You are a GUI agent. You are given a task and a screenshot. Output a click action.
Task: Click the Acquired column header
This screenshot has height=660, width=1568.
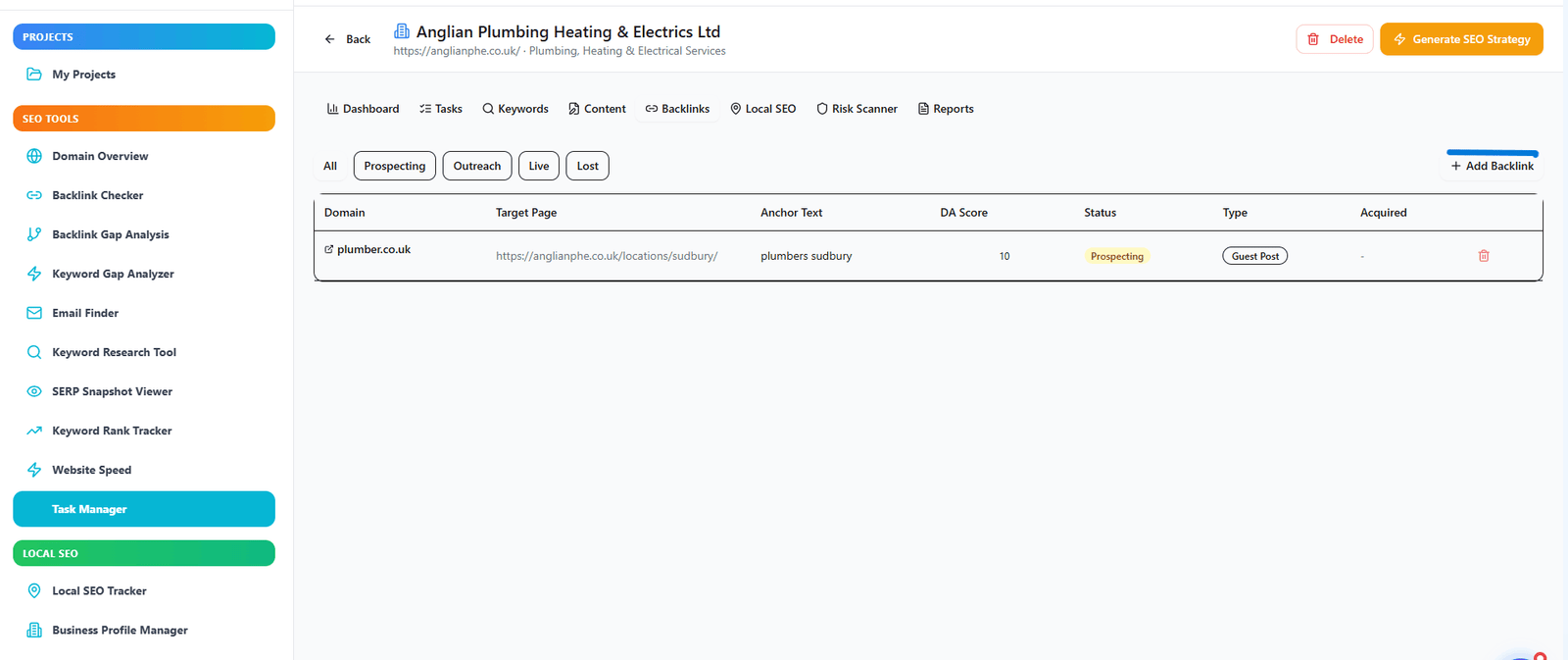pyautogui.click(x=1384, y=213)
